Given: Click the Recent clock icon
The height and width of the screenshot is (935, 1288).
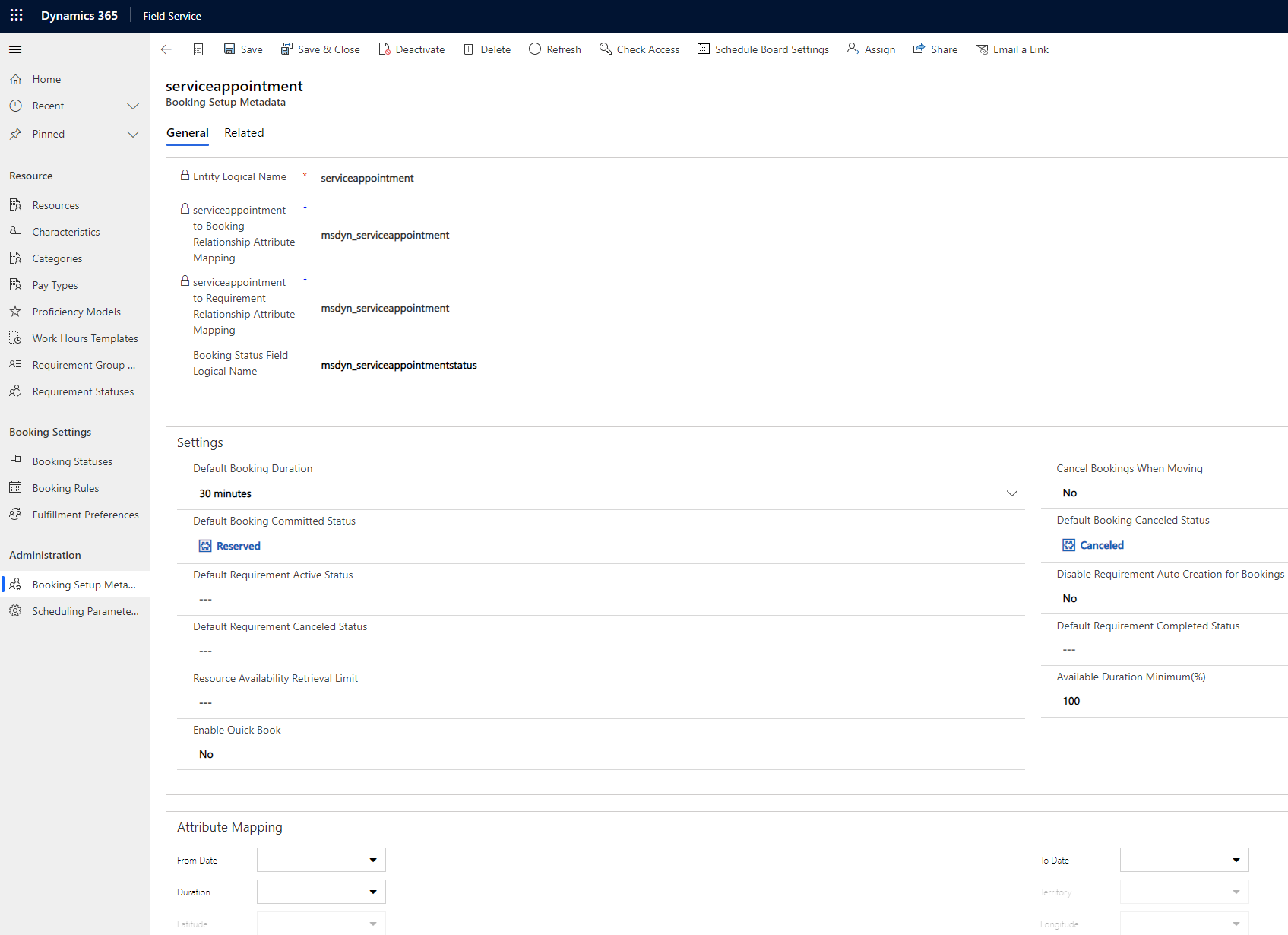Looking at the screenshot, I should pos(15,106).
